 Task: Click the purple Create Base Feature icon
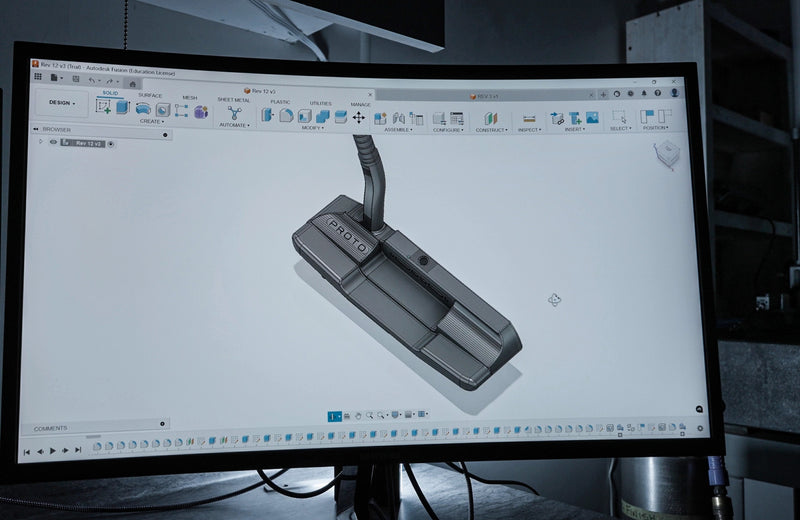[x=201, y=112]
